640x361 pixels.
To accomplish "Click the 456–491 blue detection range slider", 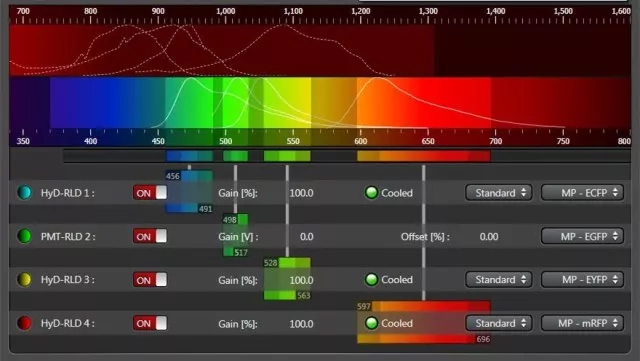I will coord(189,192).
